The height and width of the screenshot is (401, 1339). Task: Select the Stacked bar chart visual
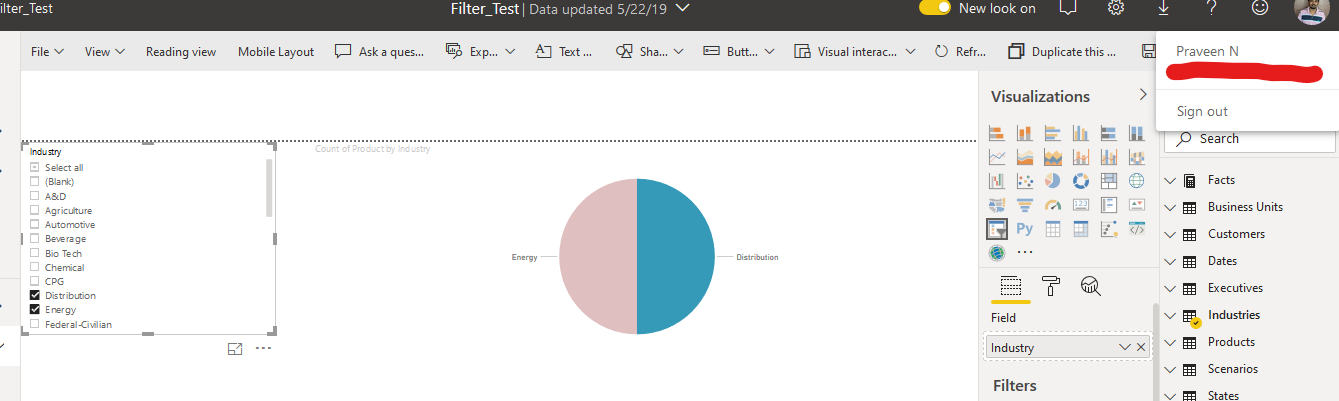pyautogui.click(x=997, y=133)
